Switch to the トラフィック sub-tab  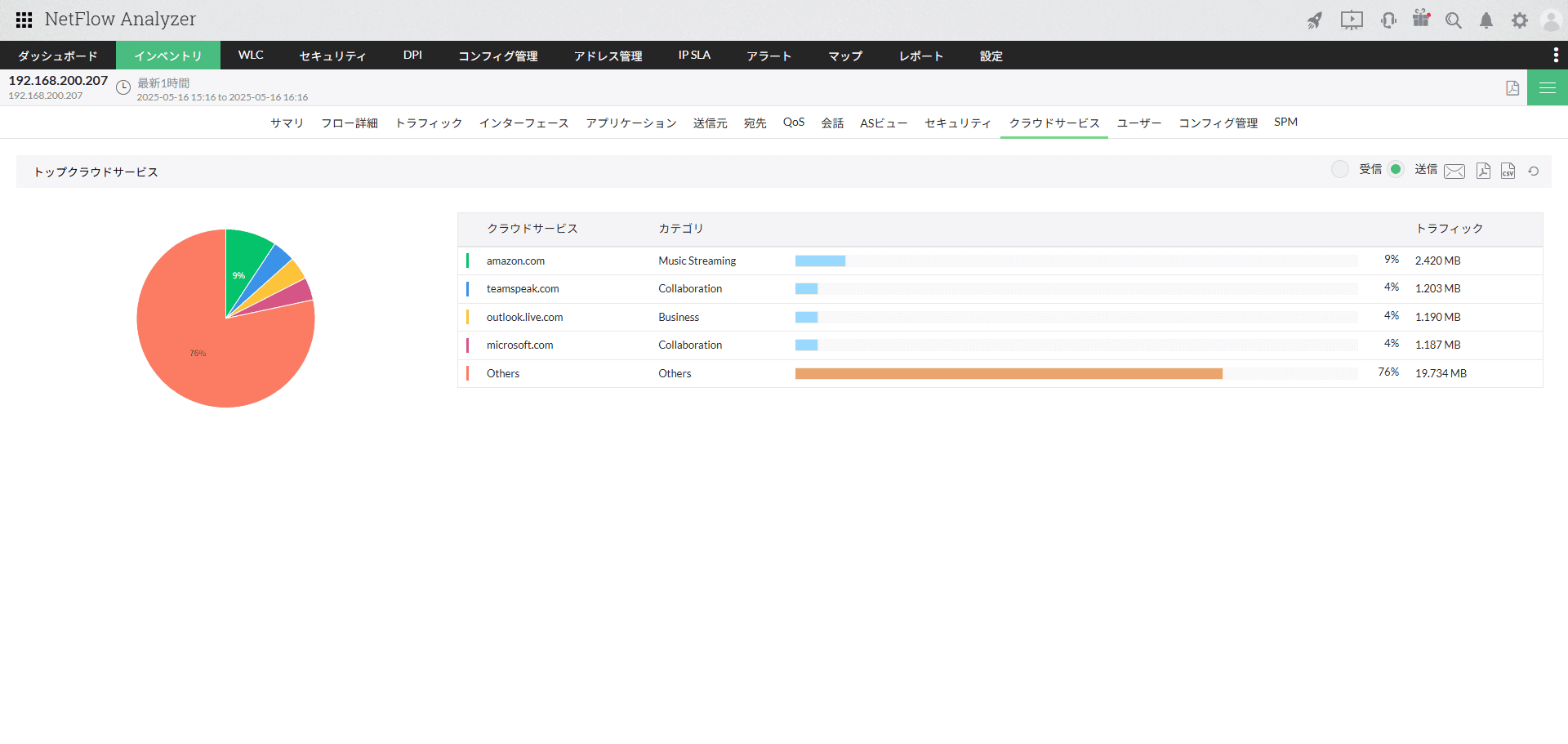(x=429, y=123)
